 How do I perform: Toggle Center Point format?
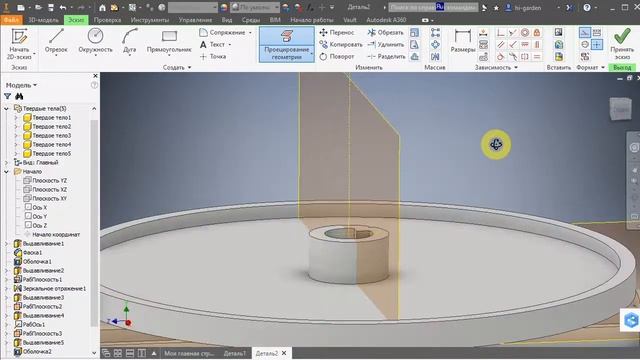pos(597,44)
